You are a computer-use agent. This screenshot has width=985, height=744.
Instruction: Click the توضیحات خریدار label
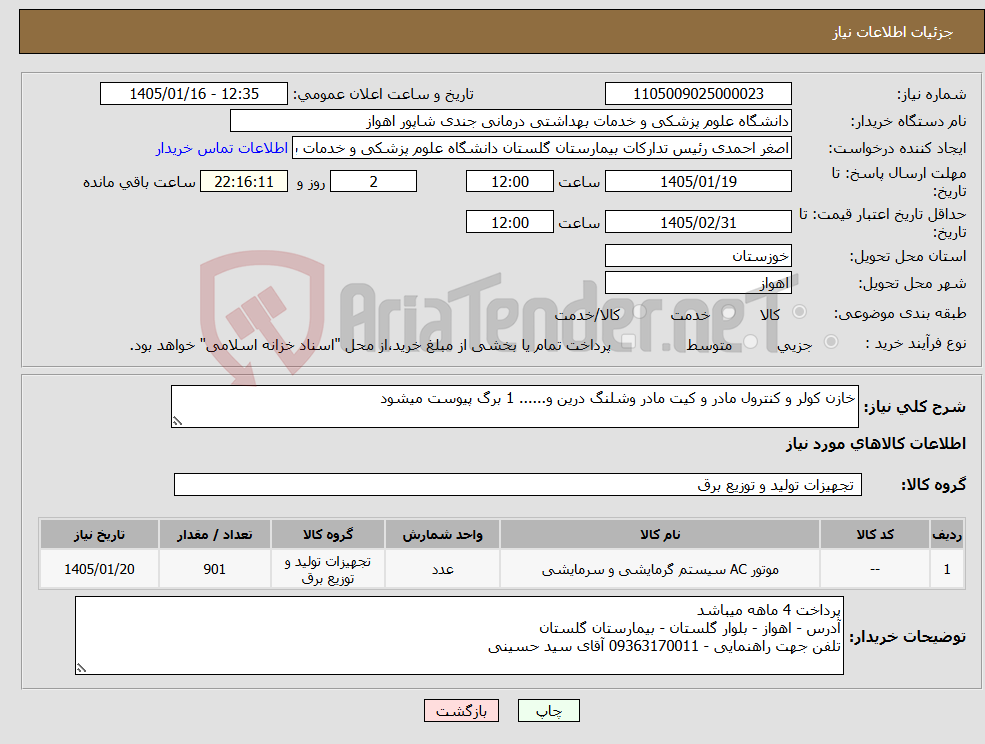click(908, 637)
